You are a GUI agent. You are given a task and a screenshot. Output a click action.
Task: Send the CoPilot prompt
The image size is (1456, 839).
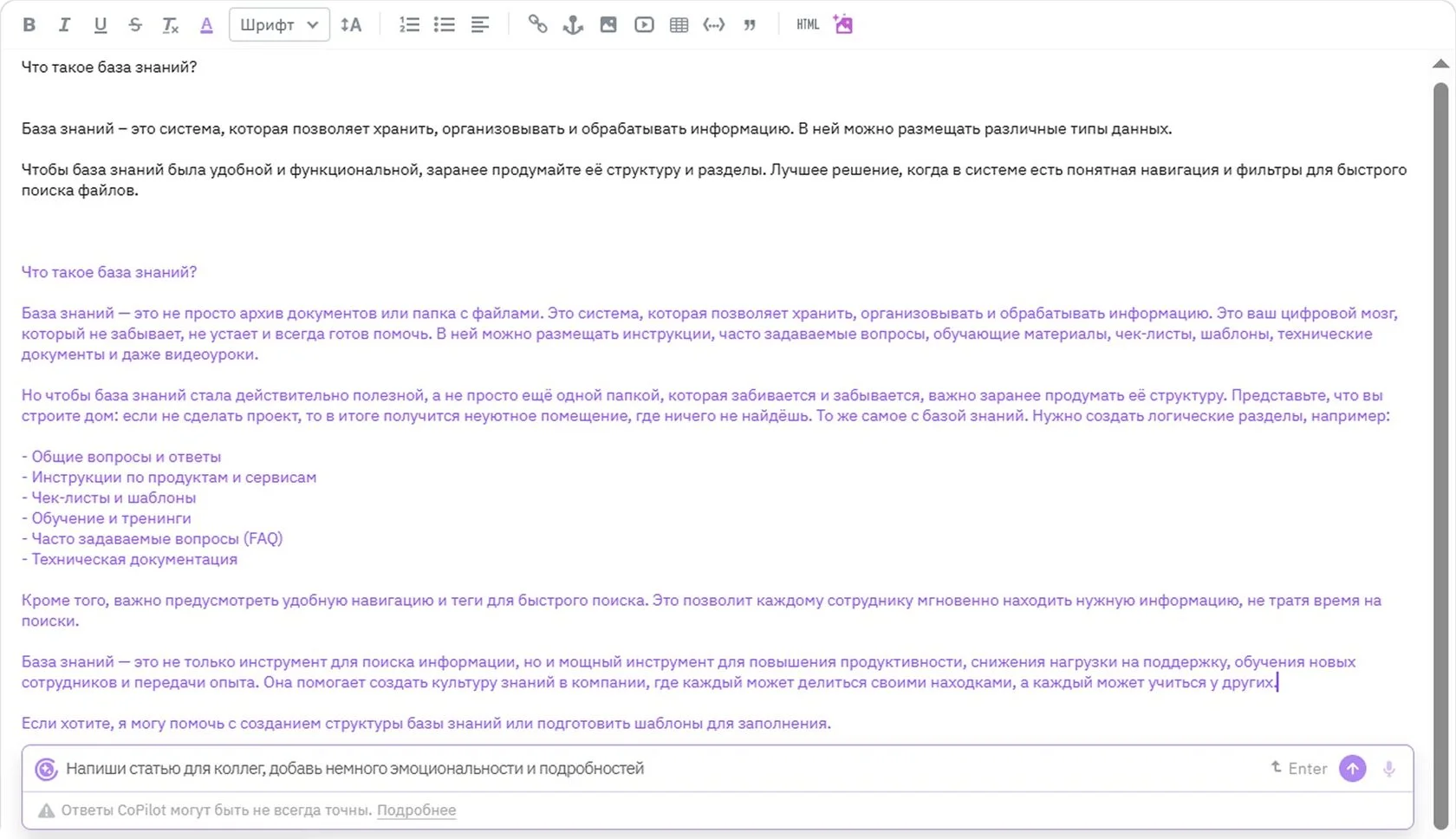[x=1353, y=768]
